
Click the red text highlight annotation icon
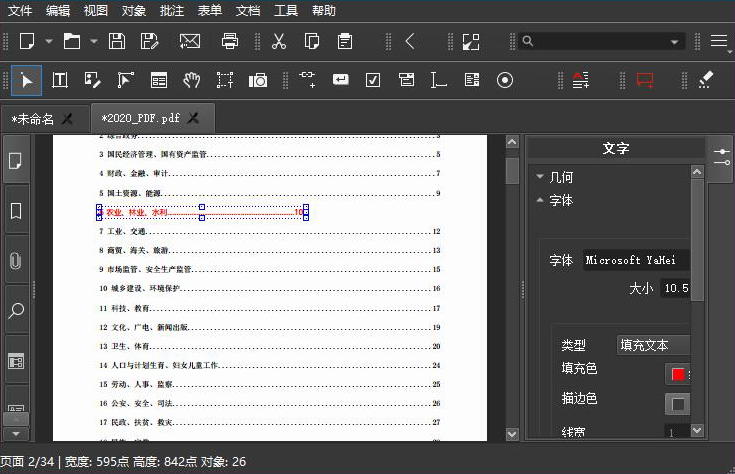(x=580, y=80)
